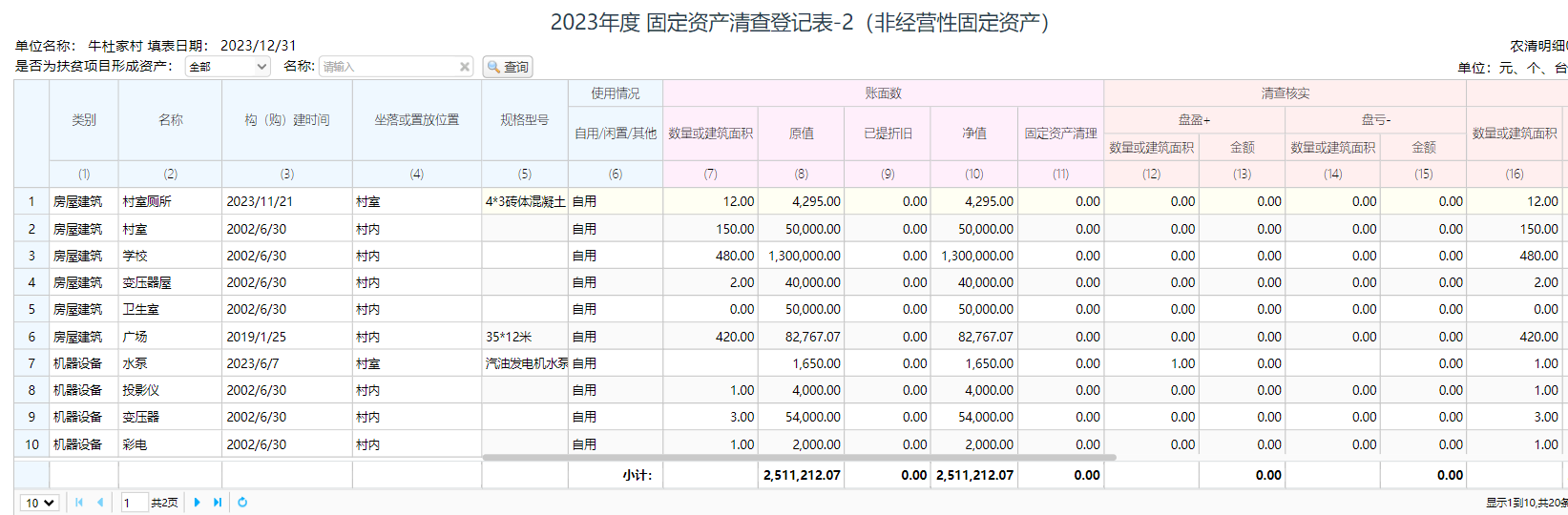Refresh the table with the reload icon
The height and width of the screenshot is (515, 1568).
pos(242,503)
